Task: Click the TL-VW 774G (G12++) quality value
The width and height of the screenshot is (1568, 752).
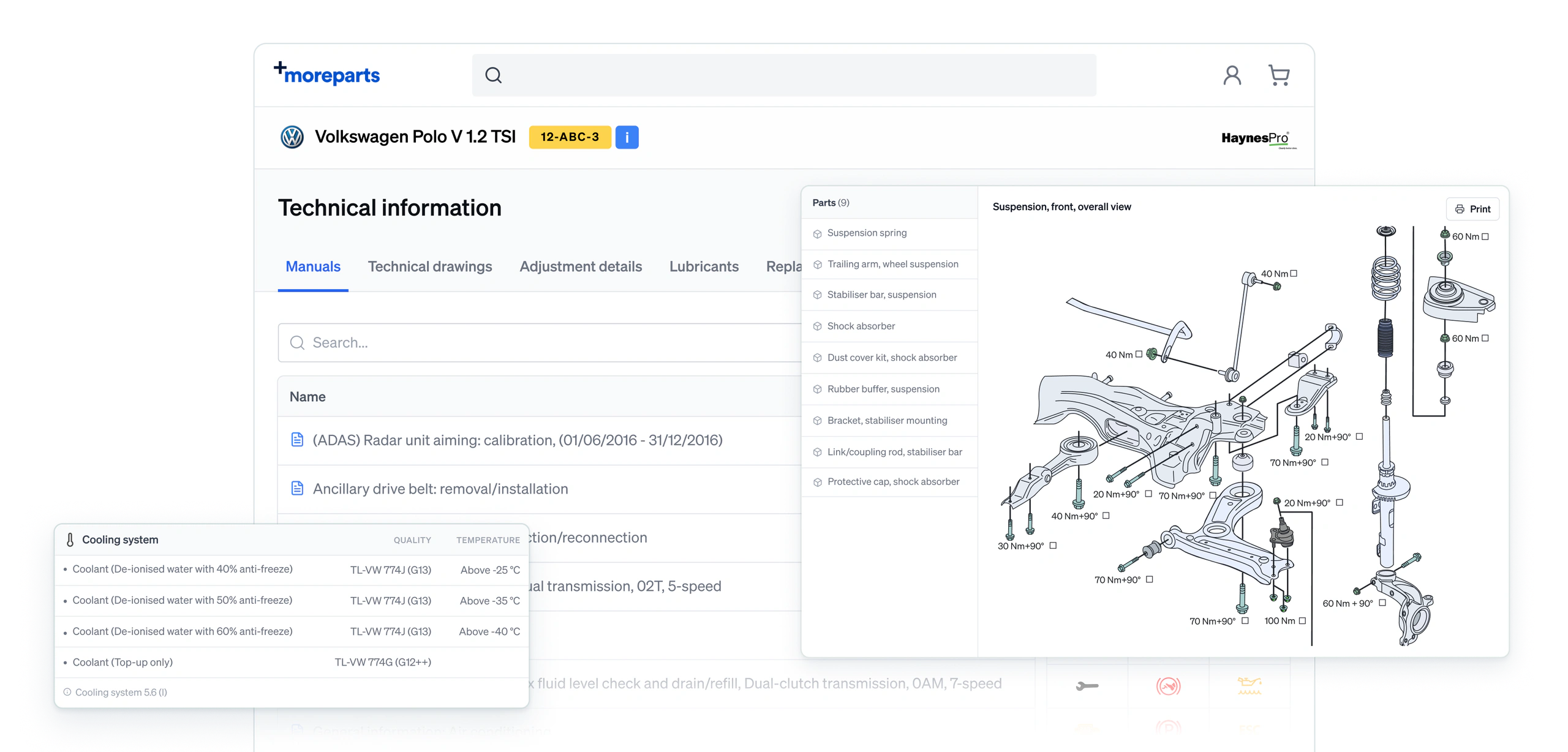Action: tap(383, 663)
